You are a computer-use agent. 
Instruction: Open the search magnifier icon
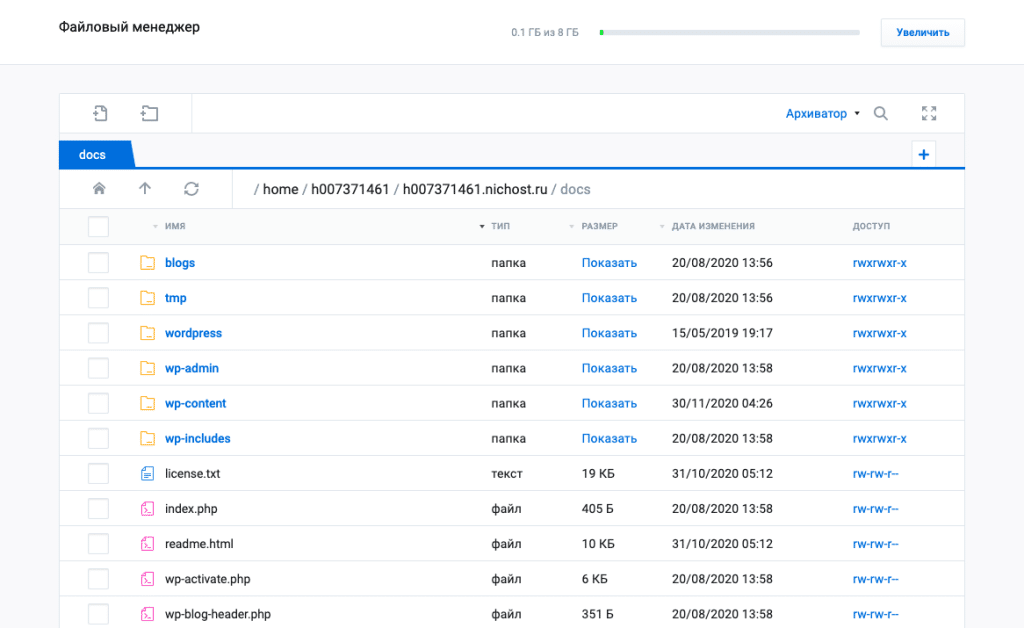(881, 114)
